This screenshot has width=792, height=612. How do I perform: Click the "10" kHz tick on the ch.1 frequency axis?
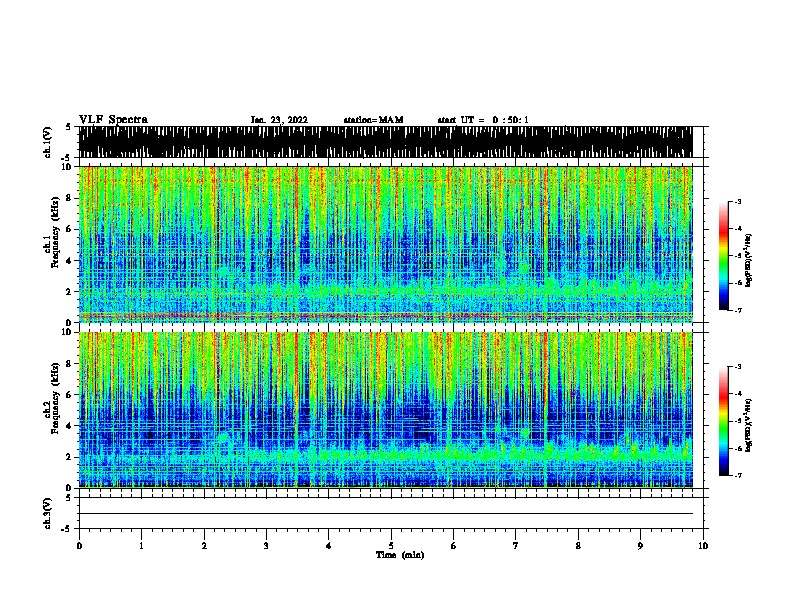click(67, 167)
